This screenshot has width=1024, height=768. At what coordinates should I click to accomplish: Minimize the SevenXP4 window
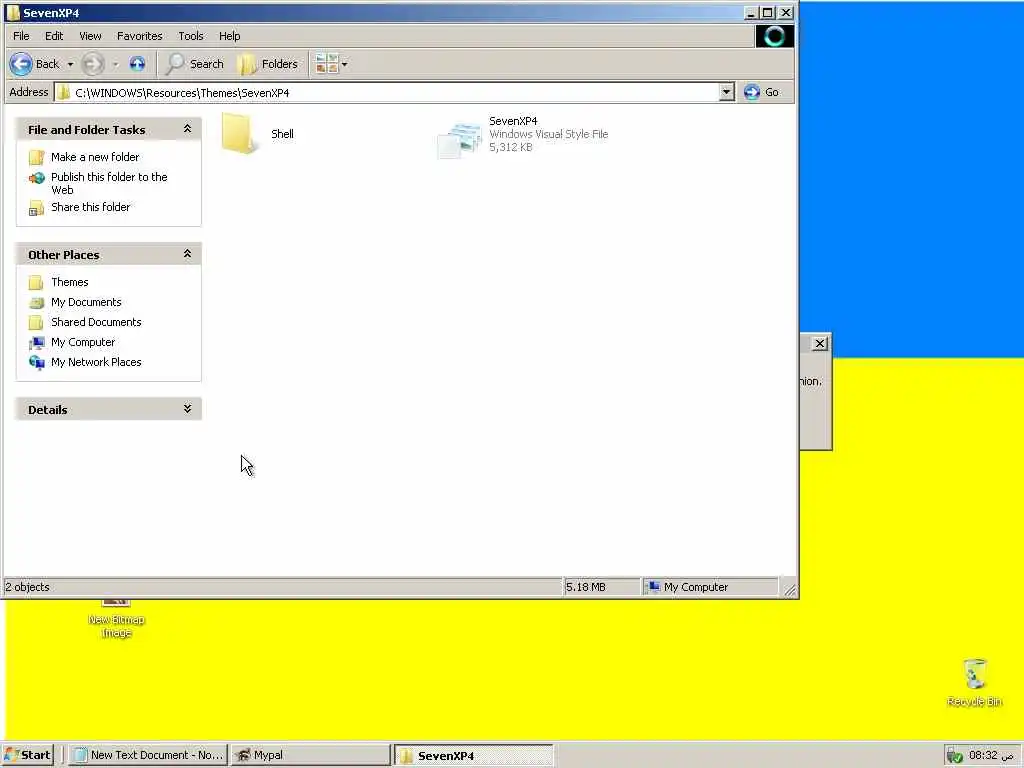[x=751, y=12]
